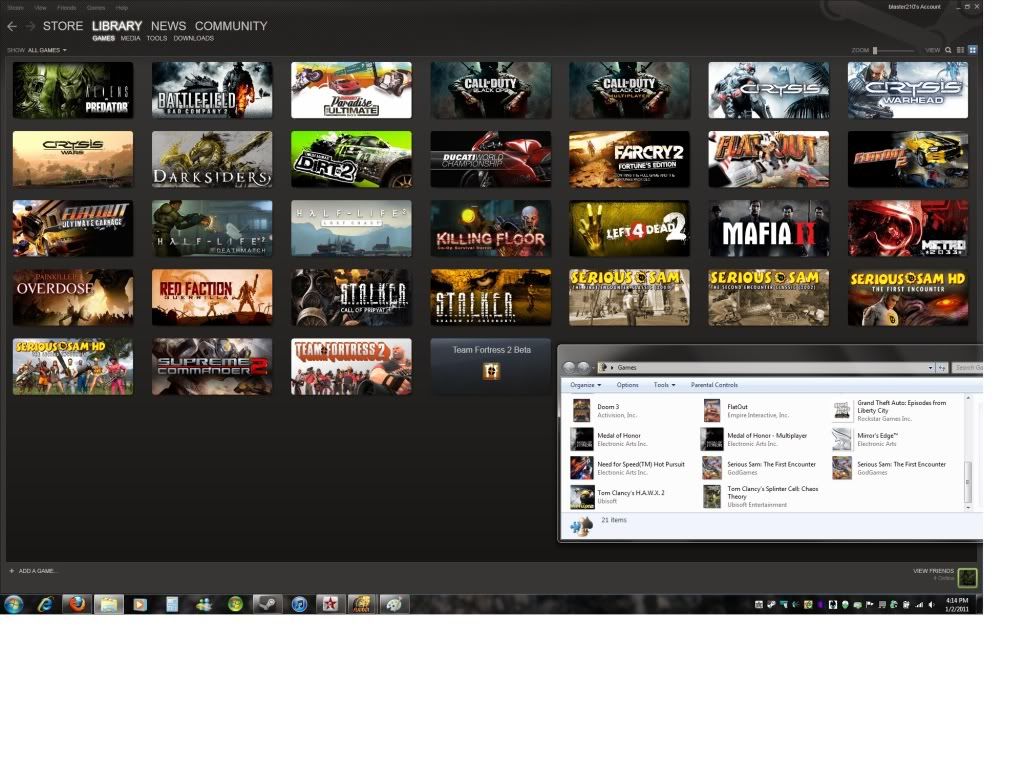This screenshot has height=768, width=1024.
Task: Select the Mafia II tile
Action: 769,229
